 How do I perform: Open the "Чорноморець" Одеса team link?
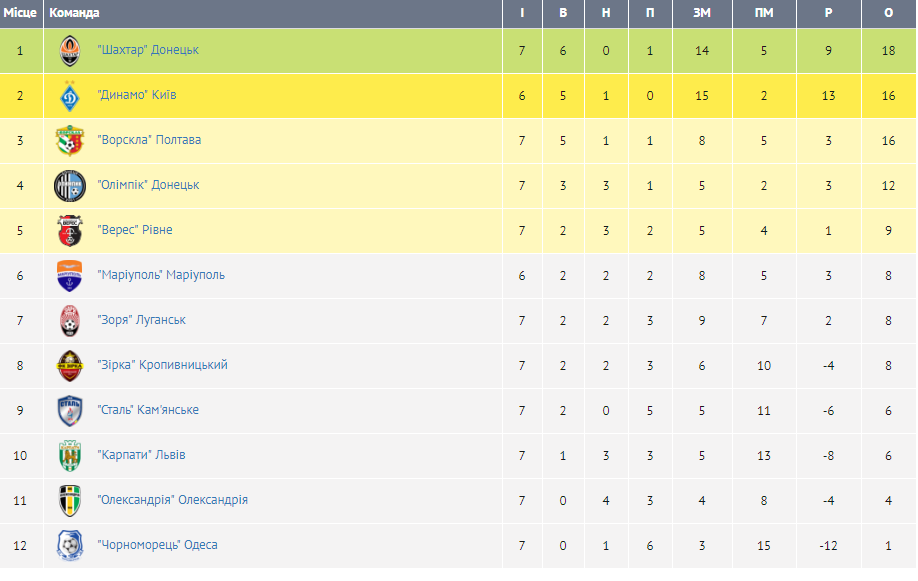(157, 545)
